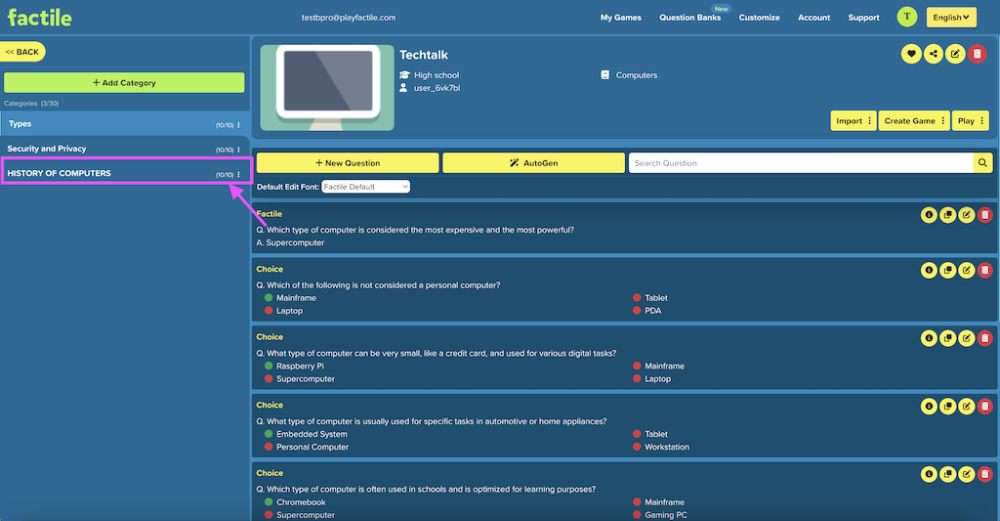Launch AutoGen question generator
Viewport: 1000px width, 521px height.
tap(533, 163)
